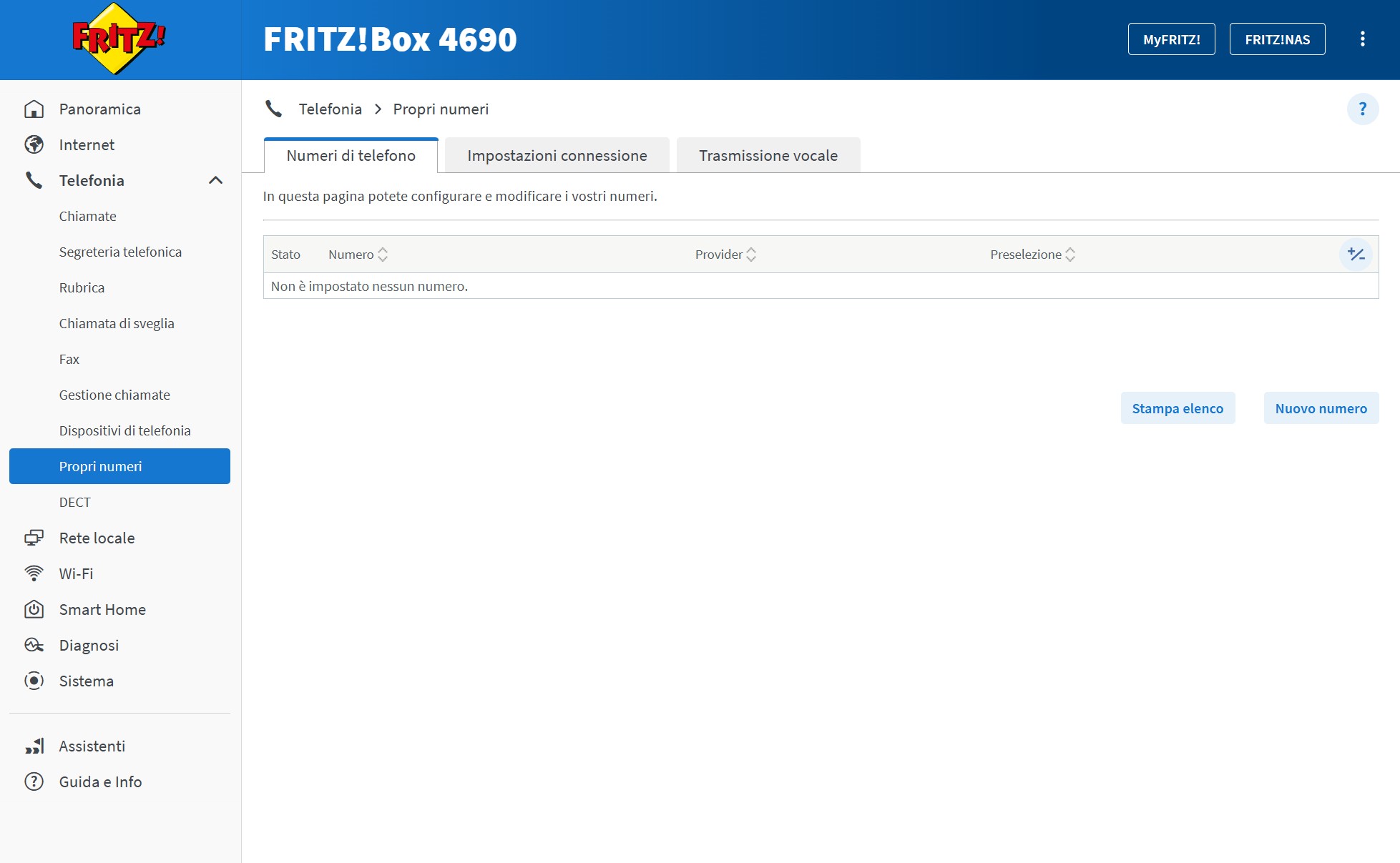The width and height of the screenshot is (1400, 863).
Task: Click the Stampa elenco button
Action: 1178,408
